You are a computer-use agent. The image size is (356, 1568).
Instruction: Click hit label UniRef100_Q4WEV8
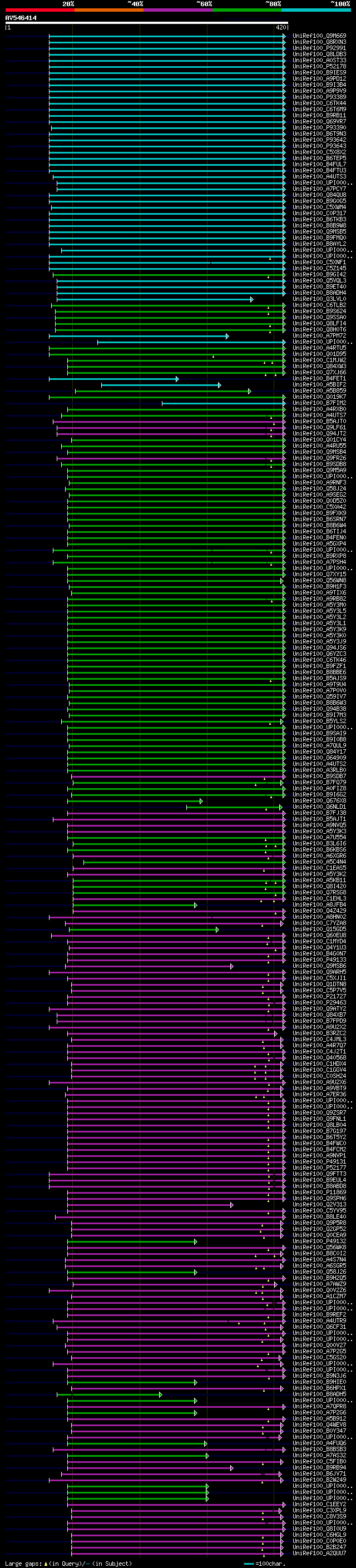pos(319,1425)
